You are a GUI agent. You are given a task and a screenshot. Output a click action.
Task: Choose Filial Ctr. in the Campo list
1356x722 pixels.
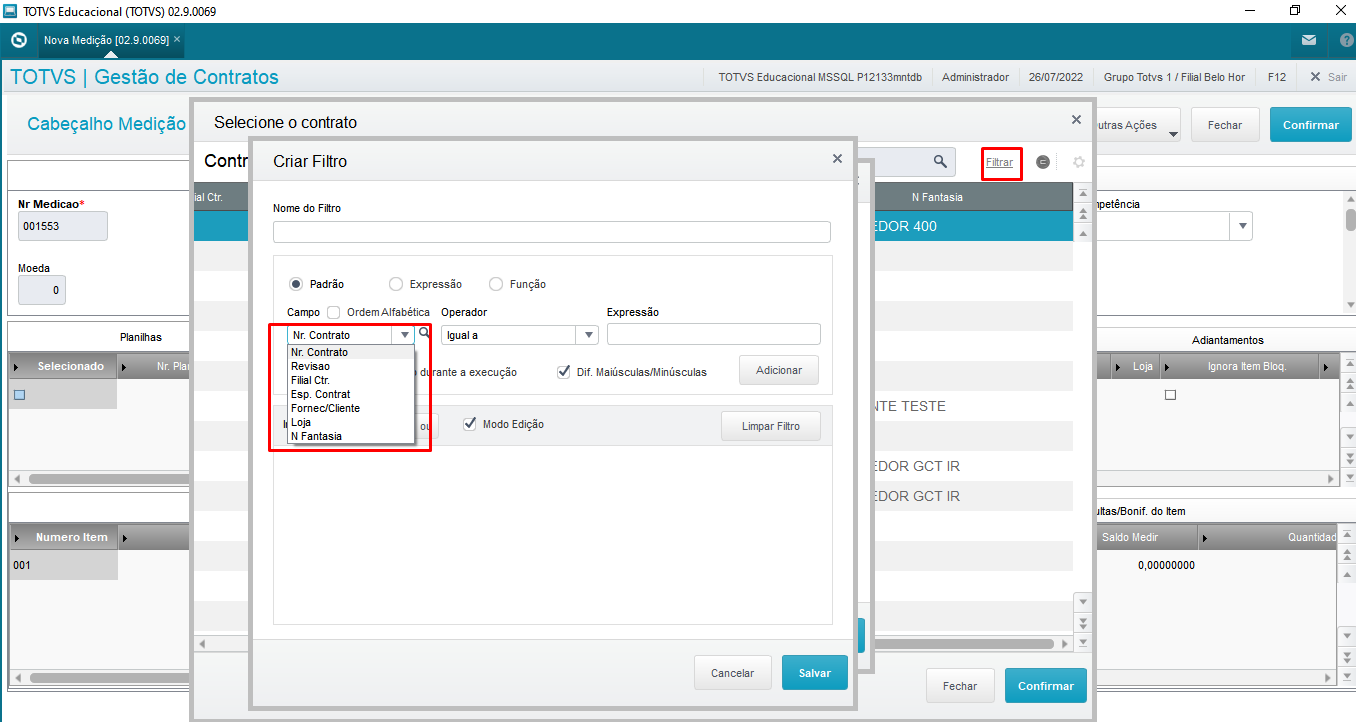pos(350,380)
